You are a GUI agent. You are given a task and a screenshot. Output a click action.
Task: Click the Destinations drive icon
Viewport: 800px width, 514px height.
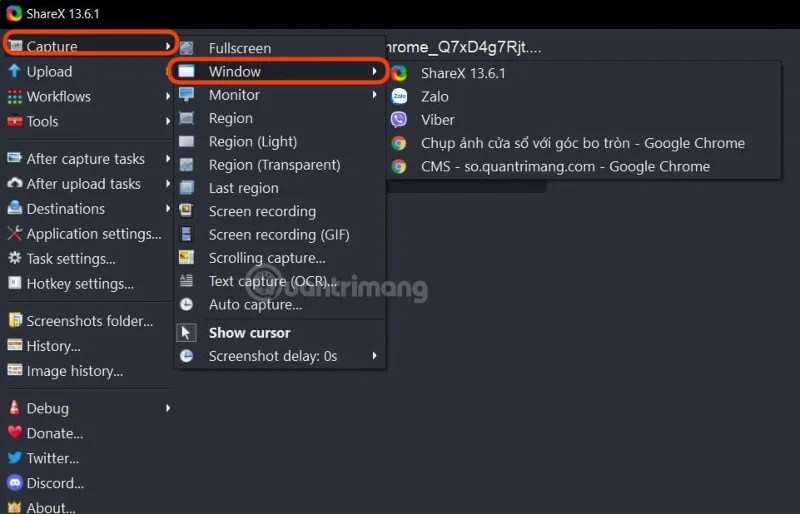pos(14,208)
